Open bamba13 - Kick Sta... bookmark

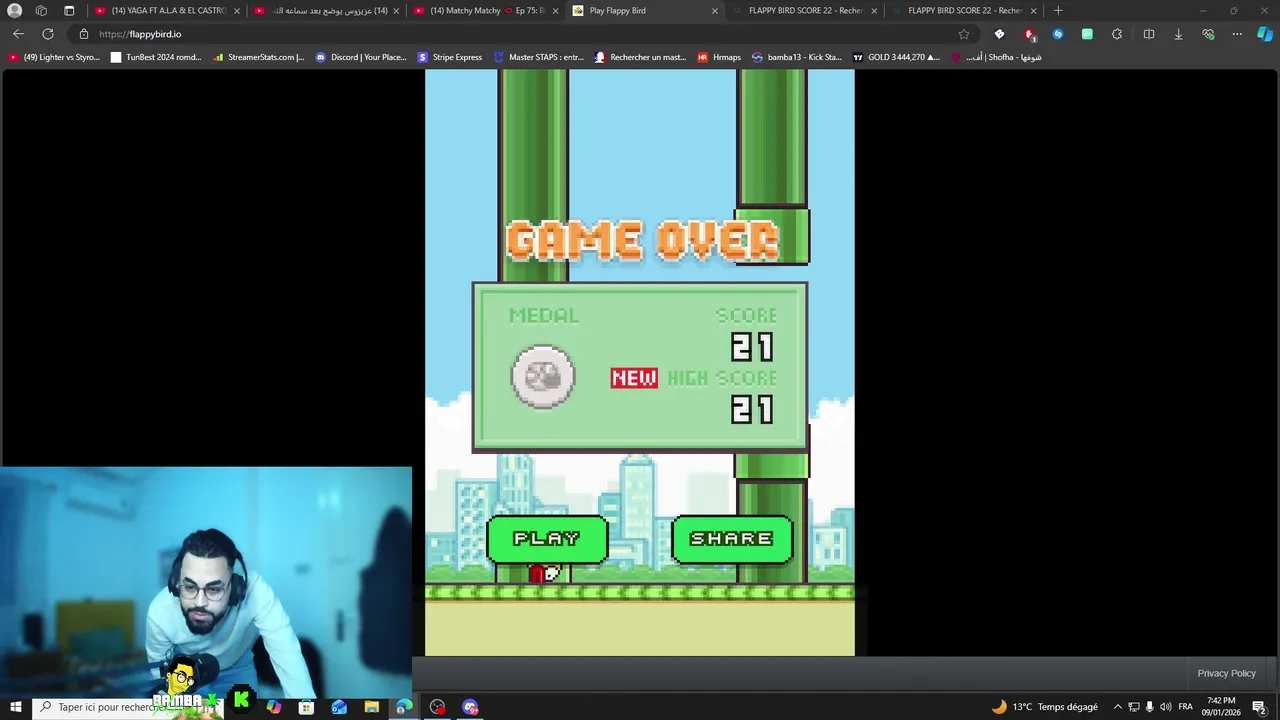pos(797,57)
